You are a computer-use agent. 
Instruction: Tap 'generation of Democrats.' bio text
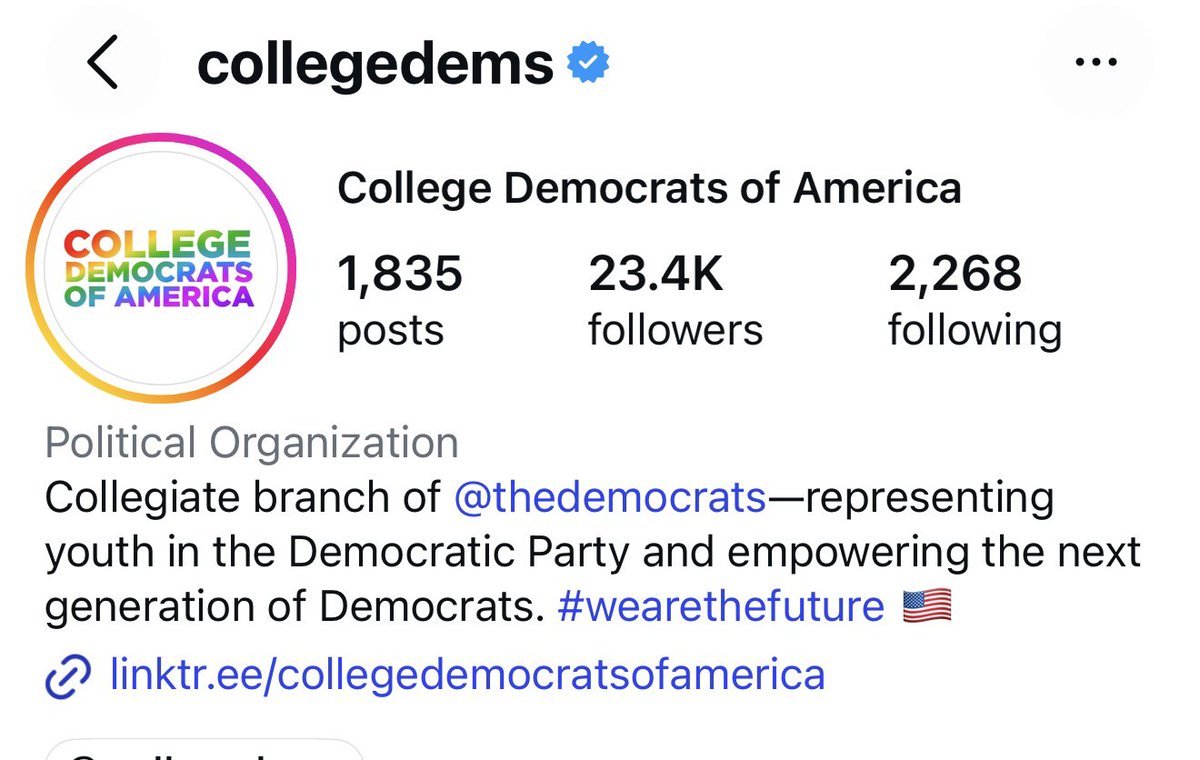[295, 606]
